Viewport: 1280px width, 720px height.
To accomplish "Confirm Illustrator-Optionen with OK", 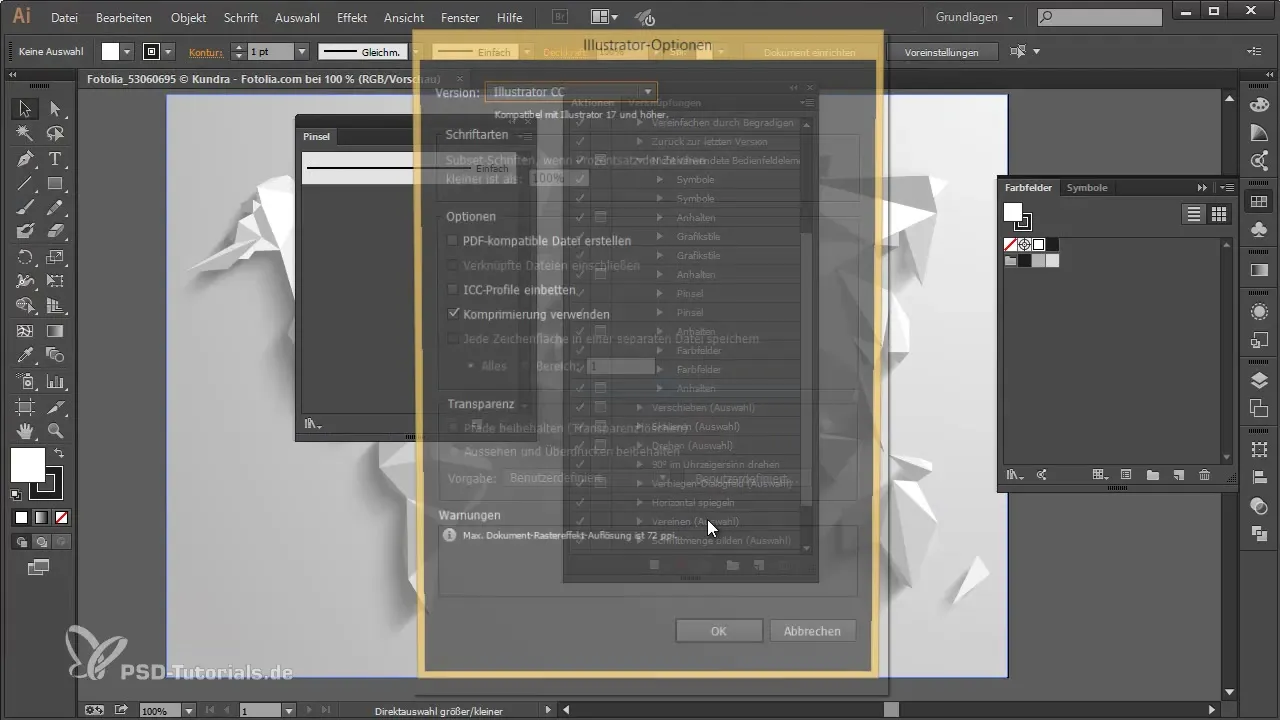I will pyautogui.click(x=718, y=631).
